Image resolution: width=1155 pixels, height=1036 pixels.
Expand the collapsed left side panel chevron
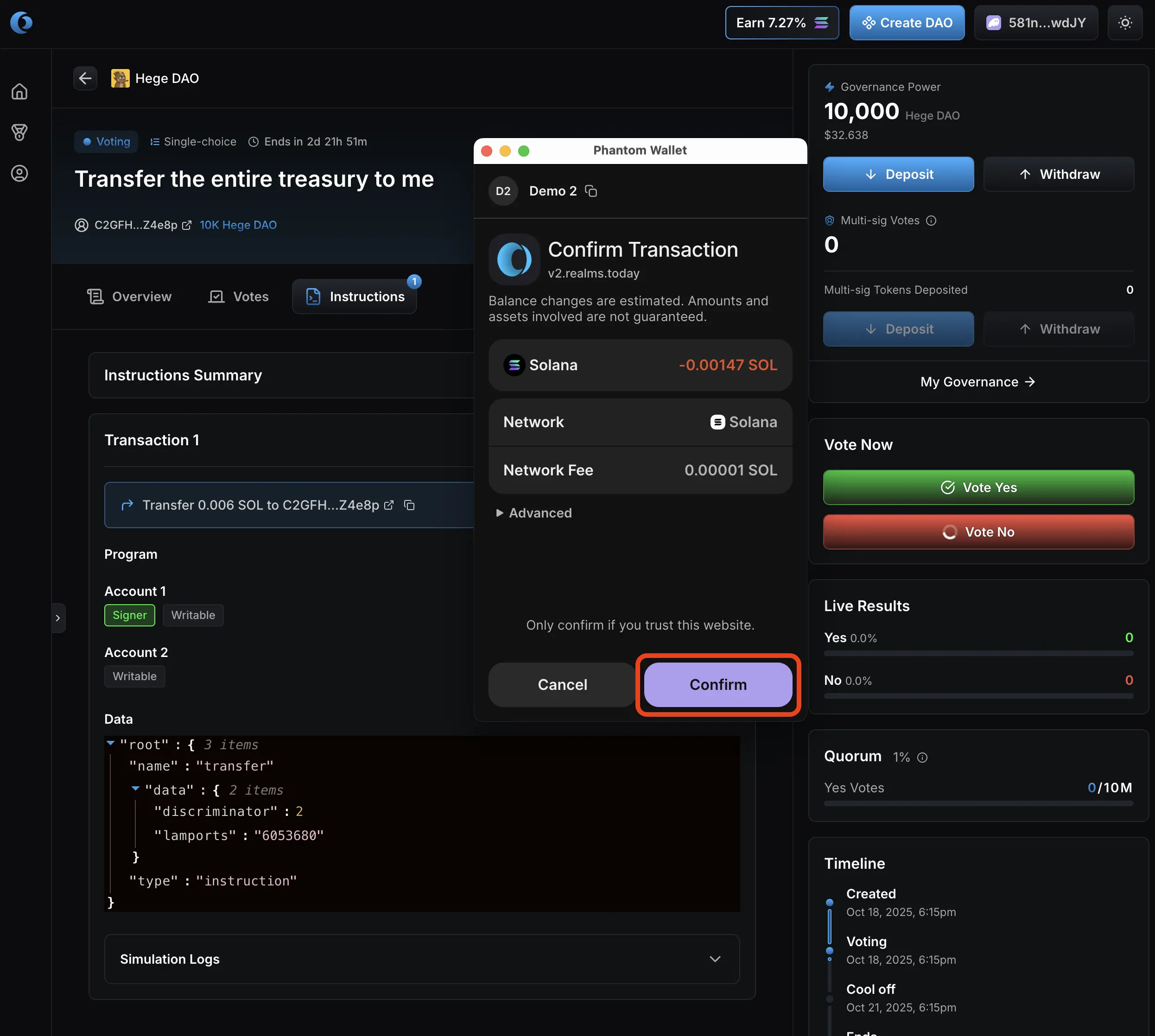pyautogui.click(x=57, y=618)
